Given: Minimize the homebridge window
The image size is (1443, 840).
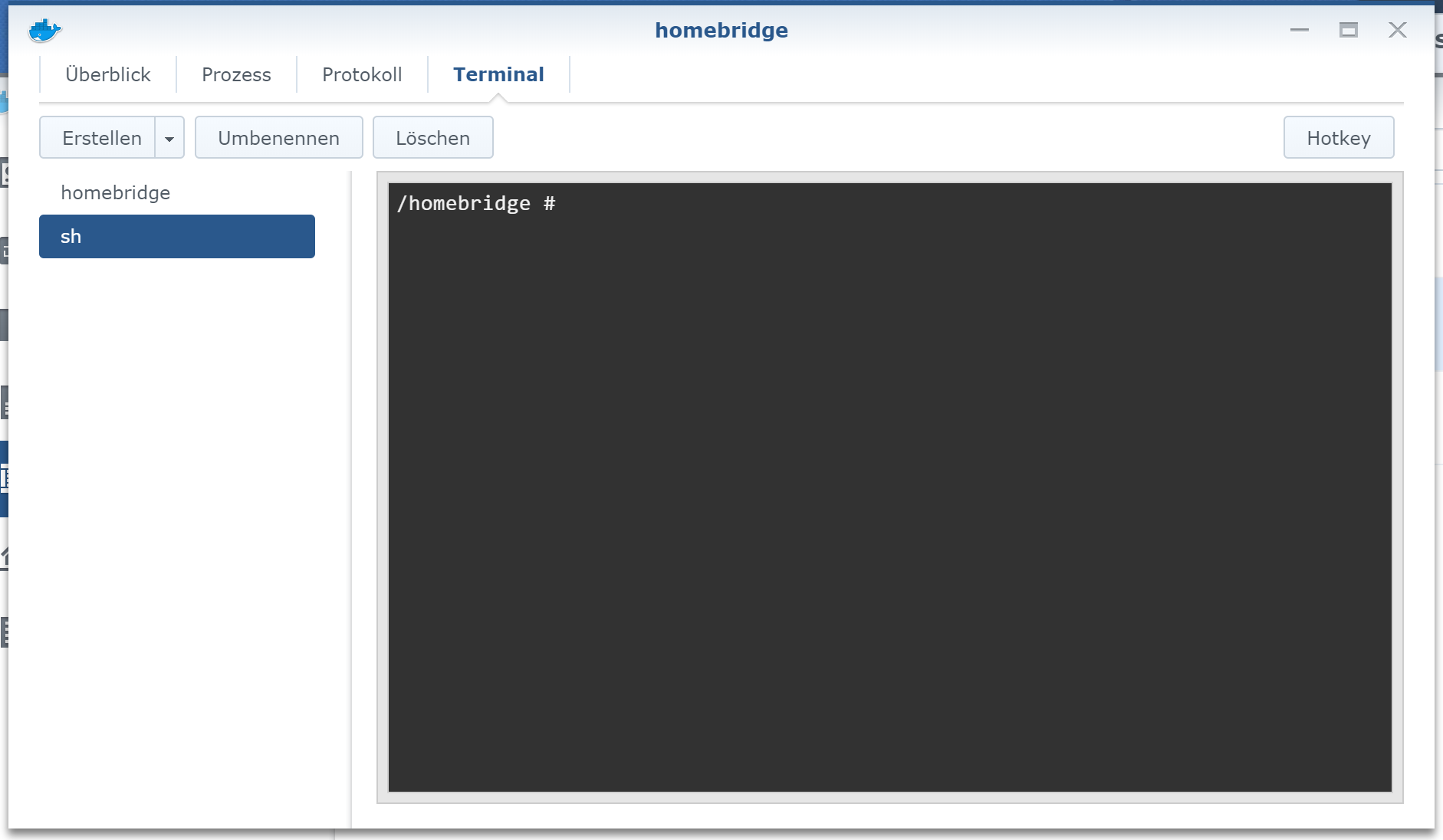Looking at the screenshot, I should [x=1299, y=30].
